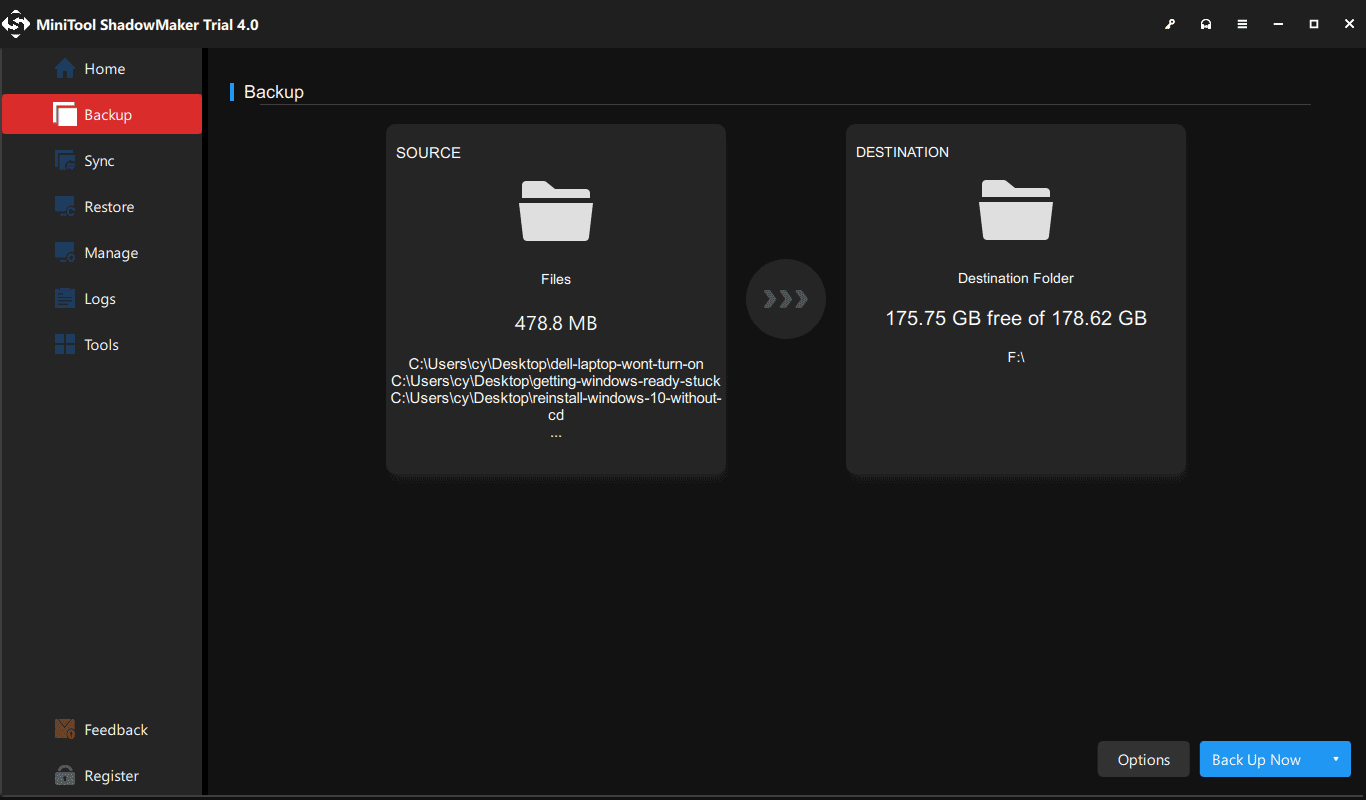Open the Logs menu label
This screenshot has height=800, width=1366.
pos(100,299)
